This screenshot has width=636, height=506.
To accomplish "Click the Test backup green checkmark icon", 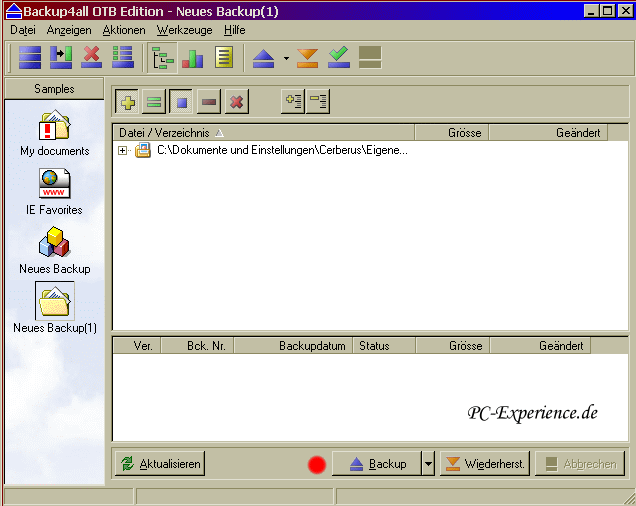I will coord(339,57).
